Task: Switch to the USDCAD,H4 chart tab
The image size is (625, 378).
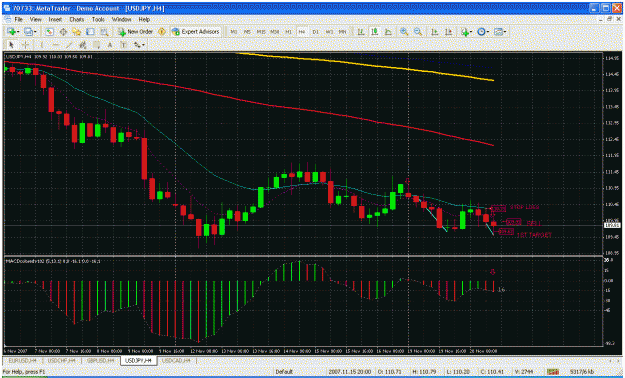Action: click(x=176, y=360)
